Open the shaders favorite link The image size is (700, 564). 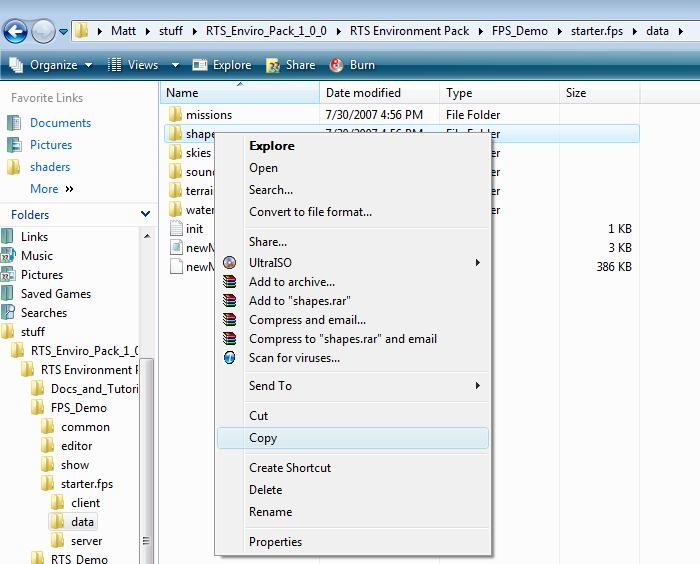pyautogui.click(x=50, y=167)
